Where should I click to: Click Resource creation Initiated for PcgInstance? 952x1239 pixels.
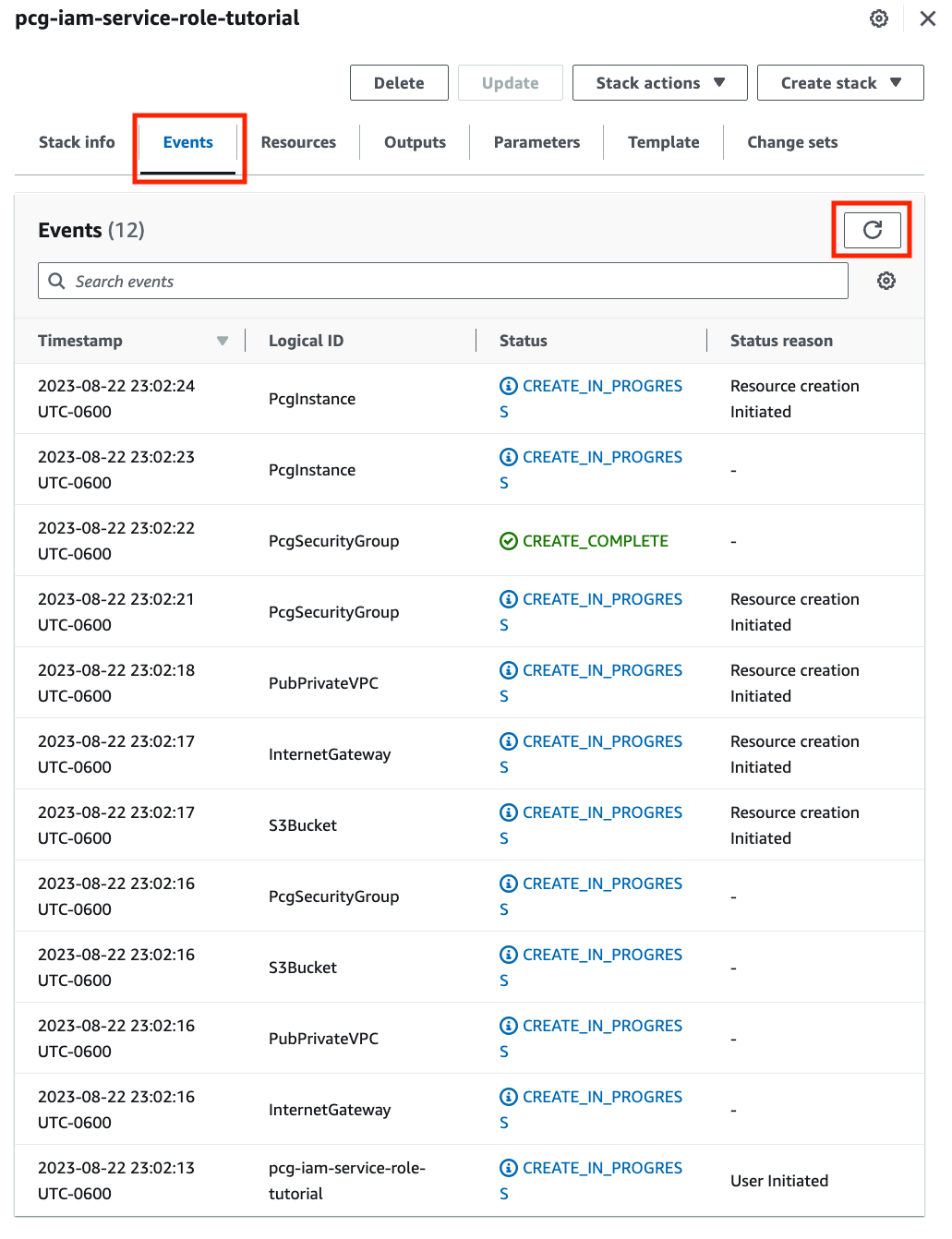pos(795,399)
